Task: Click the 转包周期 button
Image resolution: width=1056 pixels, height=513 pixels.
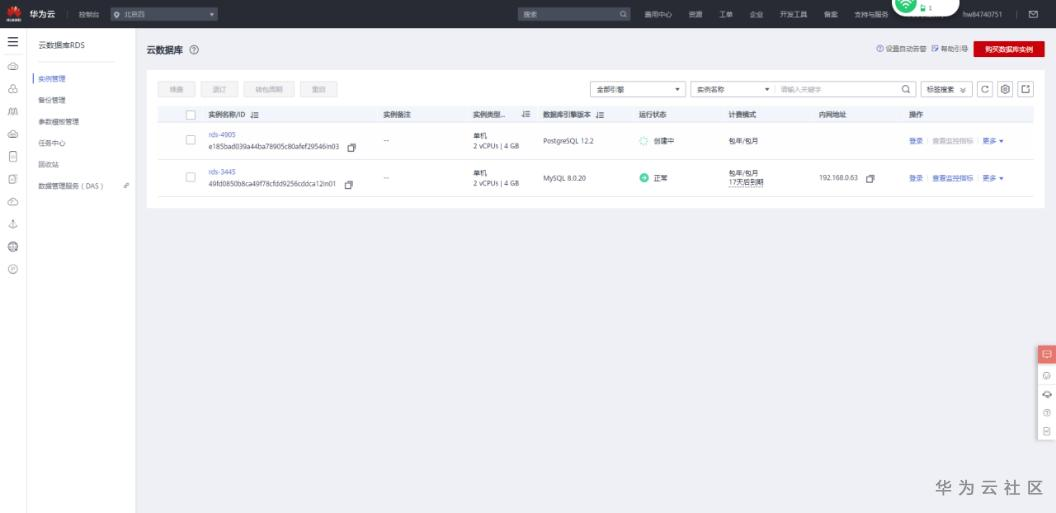Action: click(x=269, y=90)
